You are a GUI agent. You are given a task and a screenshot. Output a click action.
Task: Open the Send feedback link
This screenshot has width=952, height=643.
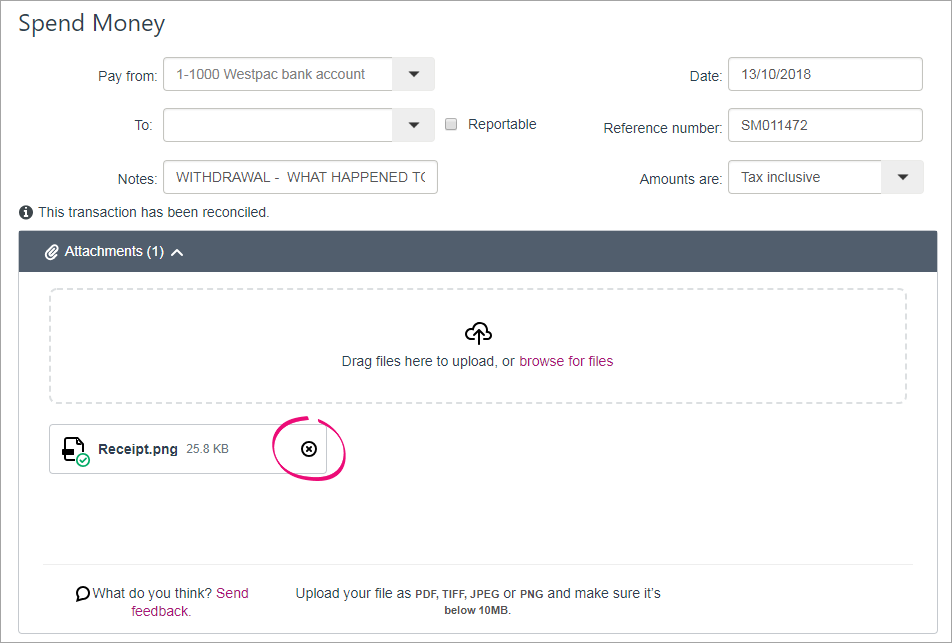tap(232, 593)
